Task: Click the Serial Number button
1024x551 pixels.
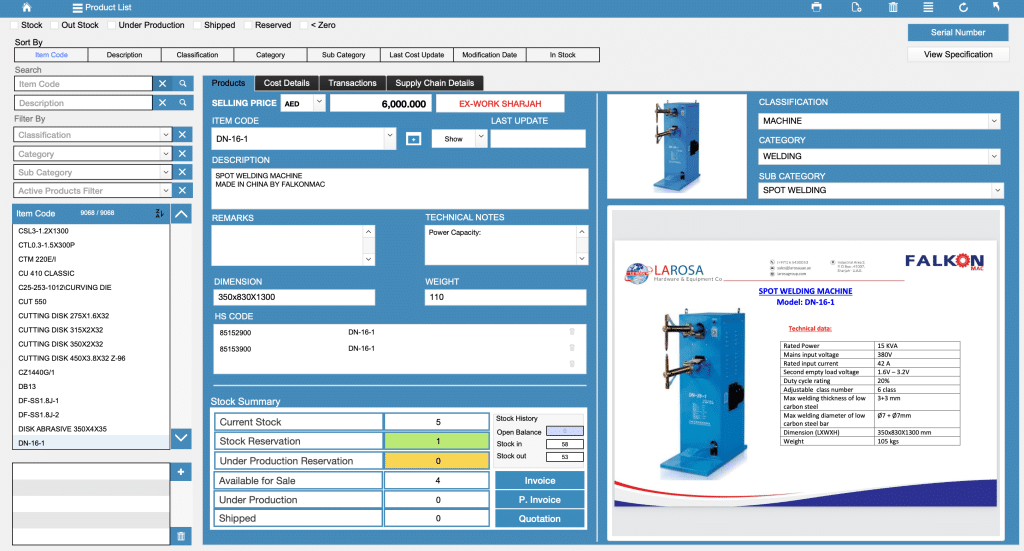Action: pos(957,32)
